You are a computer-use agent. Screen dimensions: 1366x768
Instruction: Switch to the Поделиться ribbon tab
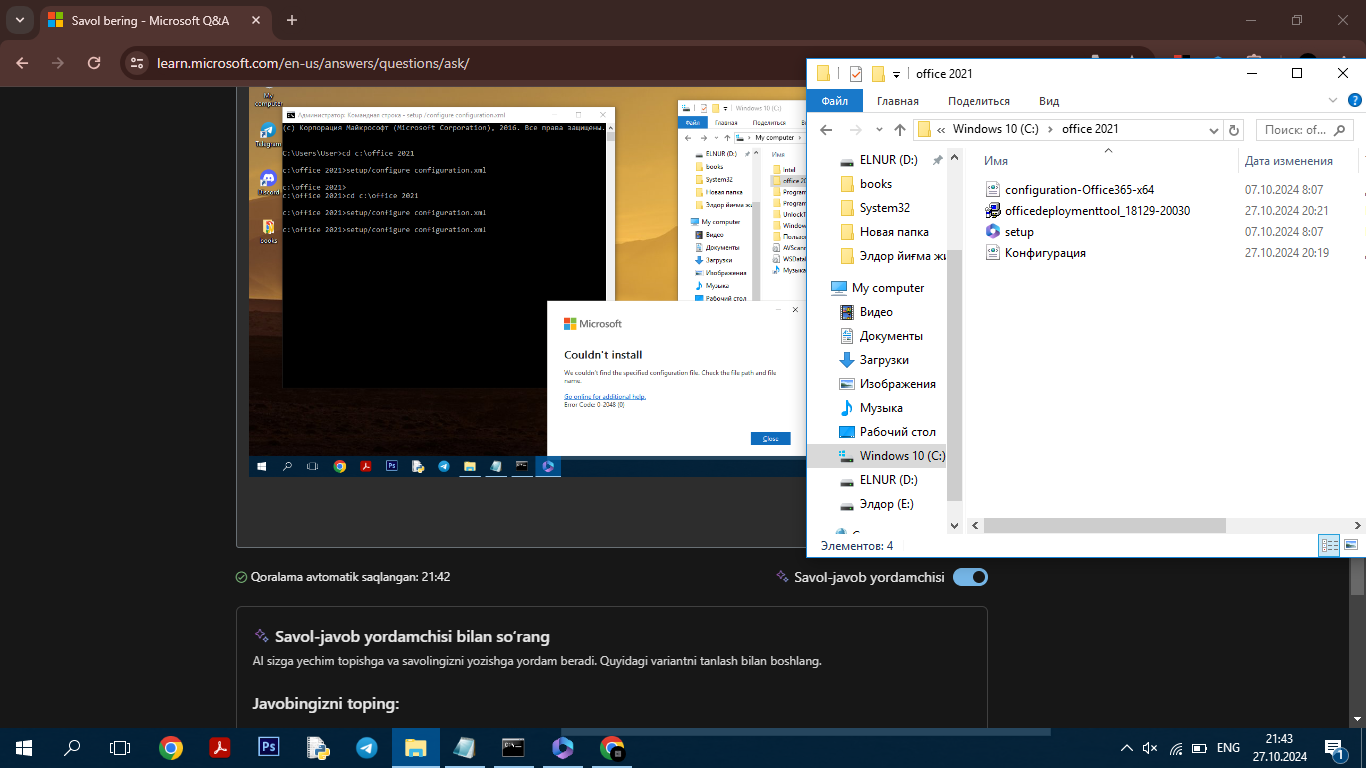979,101
